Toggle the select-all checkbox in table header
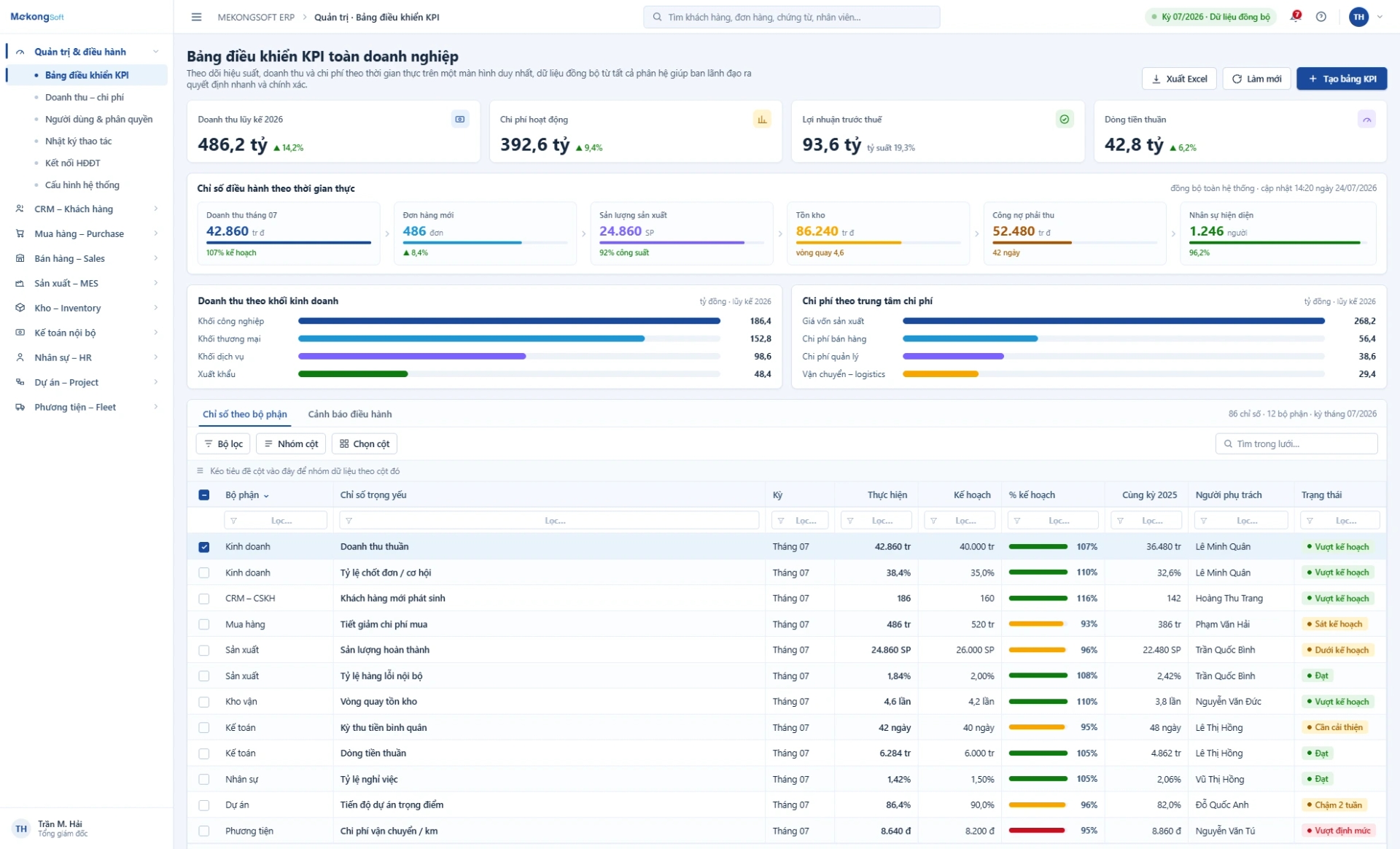Image resolution: width=1400 pixels, height=849 pixels. click(x=203, y=495)
